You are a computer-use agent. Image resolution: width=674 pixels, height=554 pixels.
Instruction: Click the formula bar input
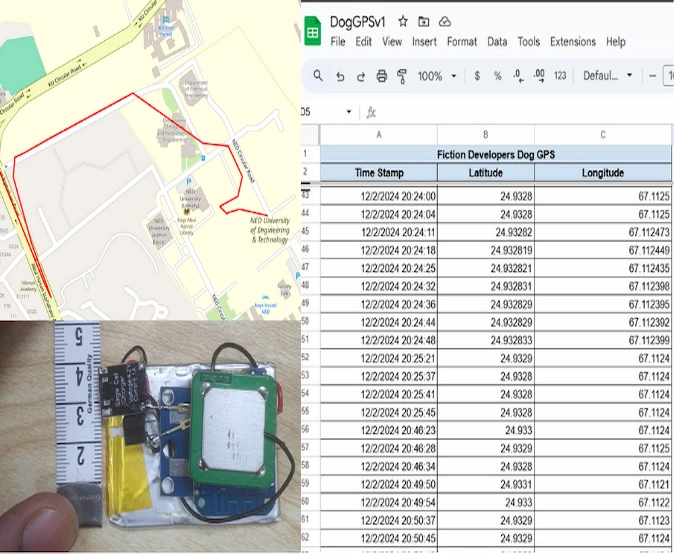point(524,112)
